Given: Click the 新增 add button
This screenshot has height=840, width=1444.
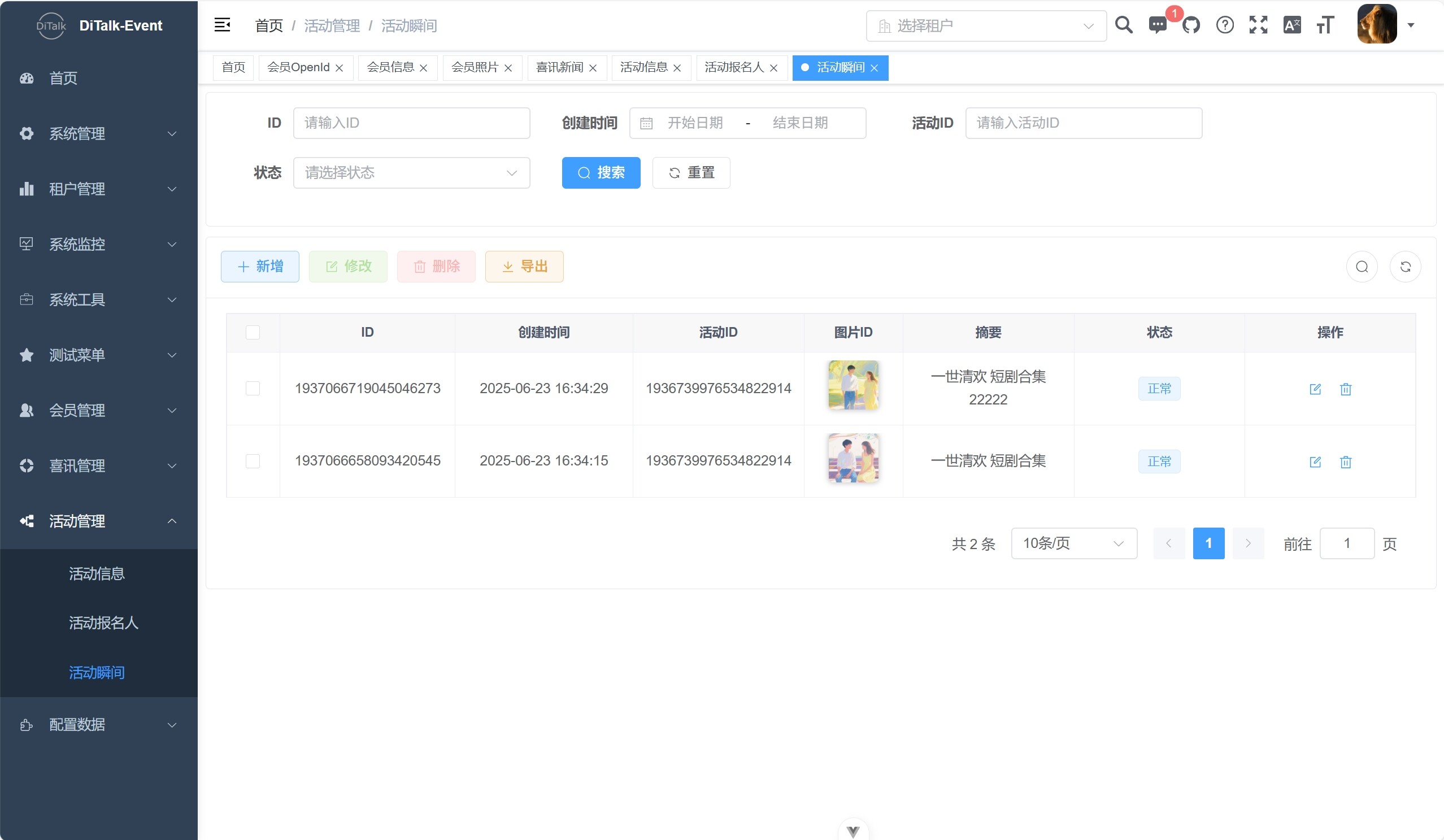Looking at the screenshot, I should coord(260,267).
